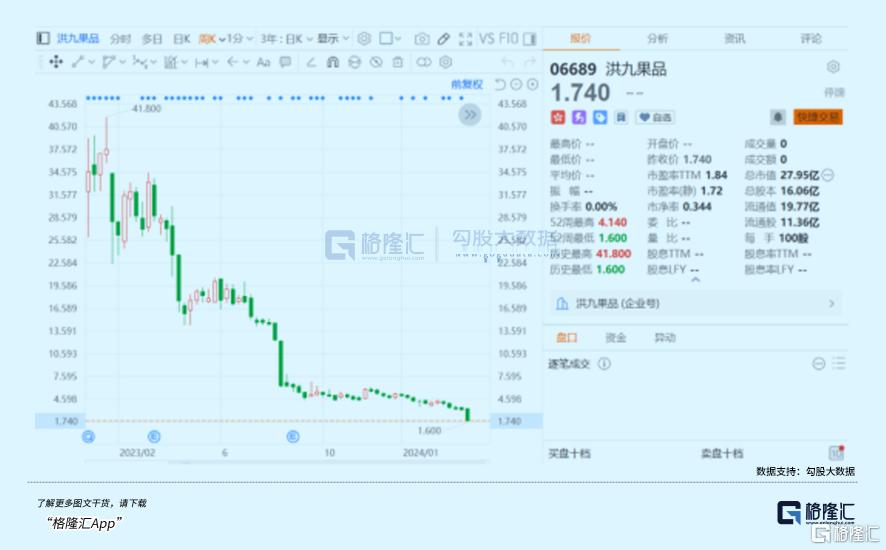886x550 pixels.
Task: Open the 显示 display dropdown
Action: [333, 38]
